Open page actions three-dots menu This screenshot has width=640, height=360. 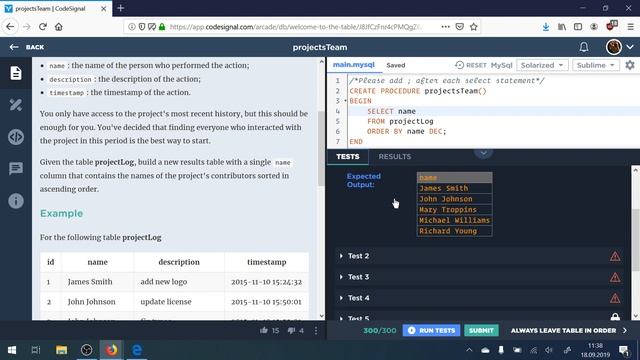point(445,27)
